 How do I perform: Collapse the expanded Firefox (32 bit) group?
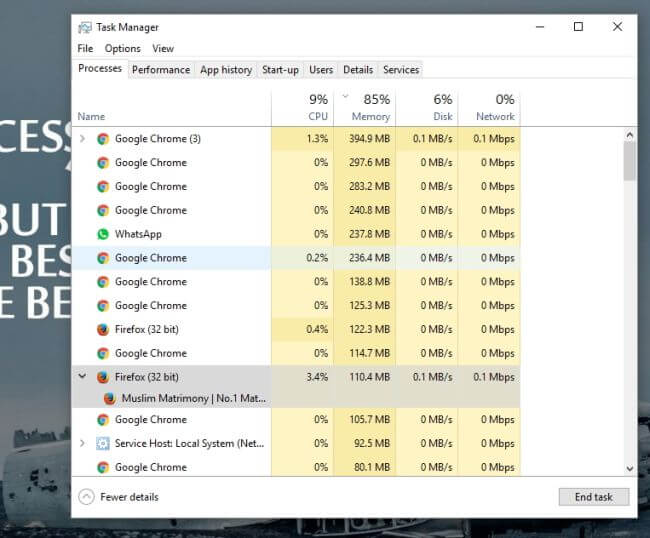[82, 376]
